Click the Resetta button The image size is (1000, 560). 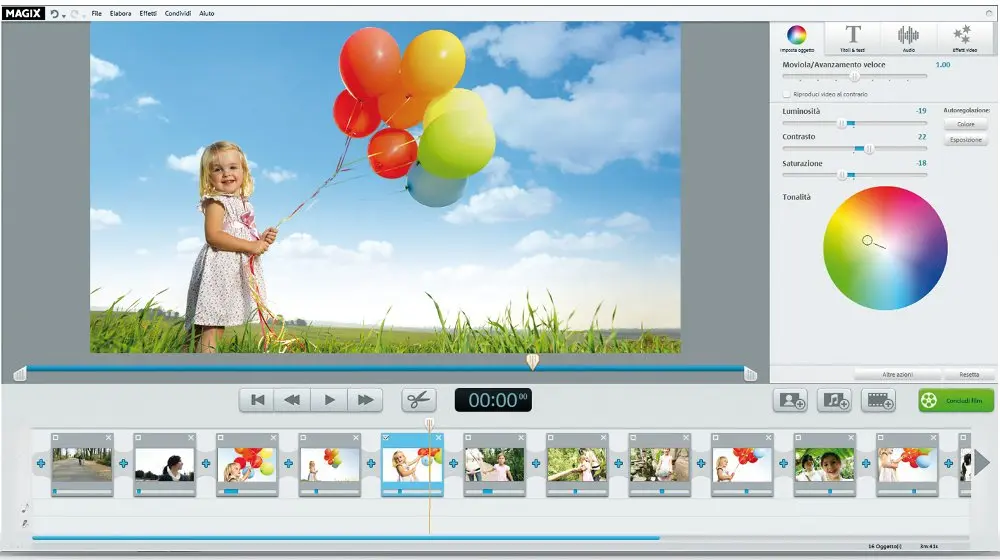click(969, 374)
